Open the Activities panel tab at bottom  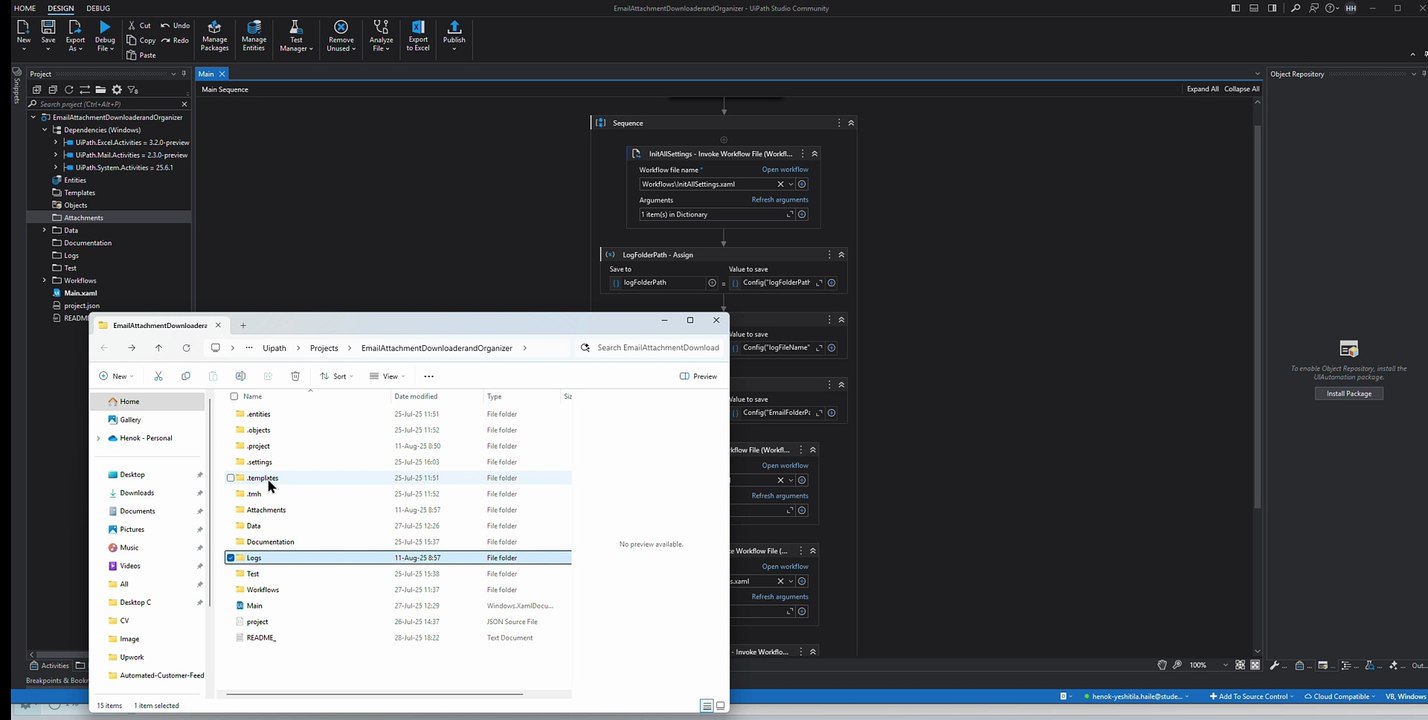click(x=49, y=665)
